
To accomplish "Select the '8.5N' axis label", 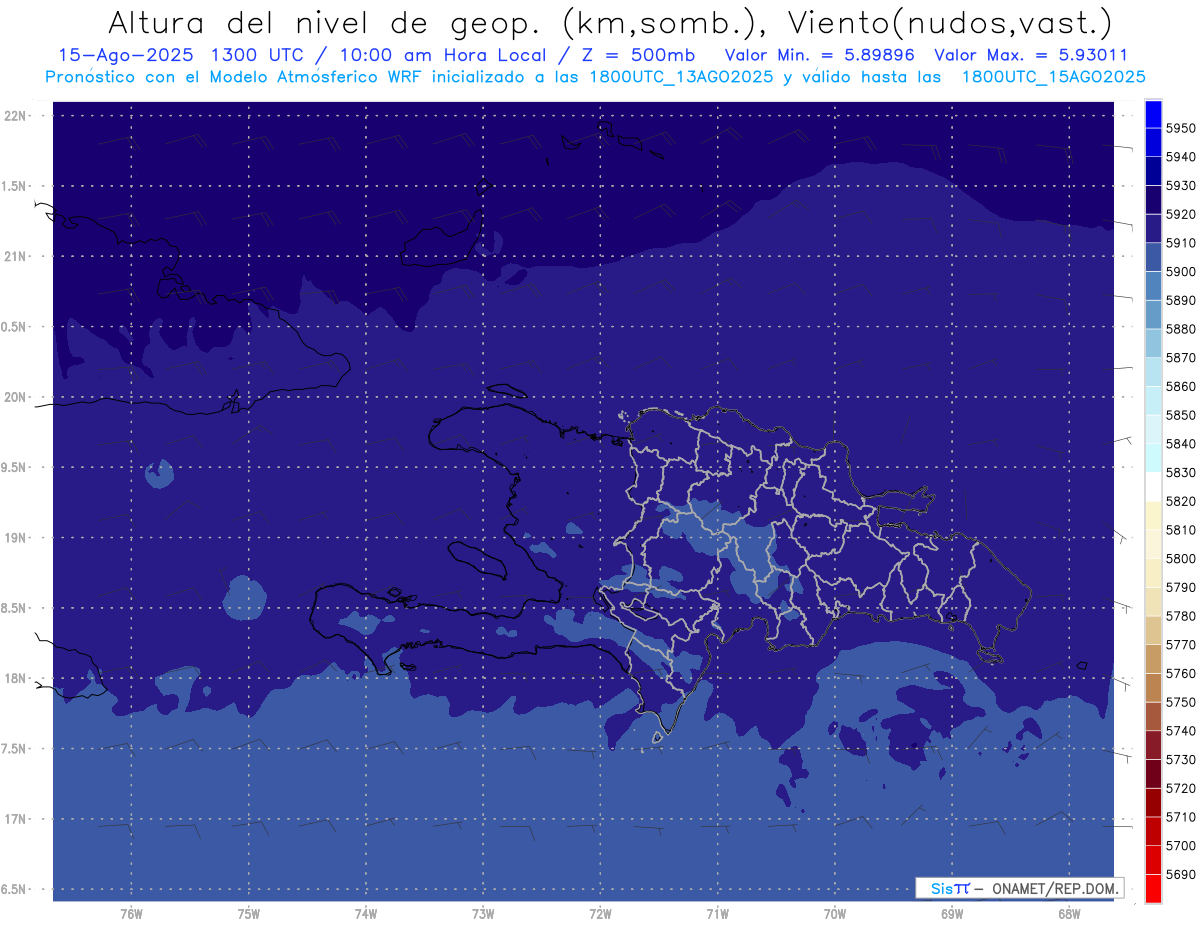I will (x=16, y=609).
